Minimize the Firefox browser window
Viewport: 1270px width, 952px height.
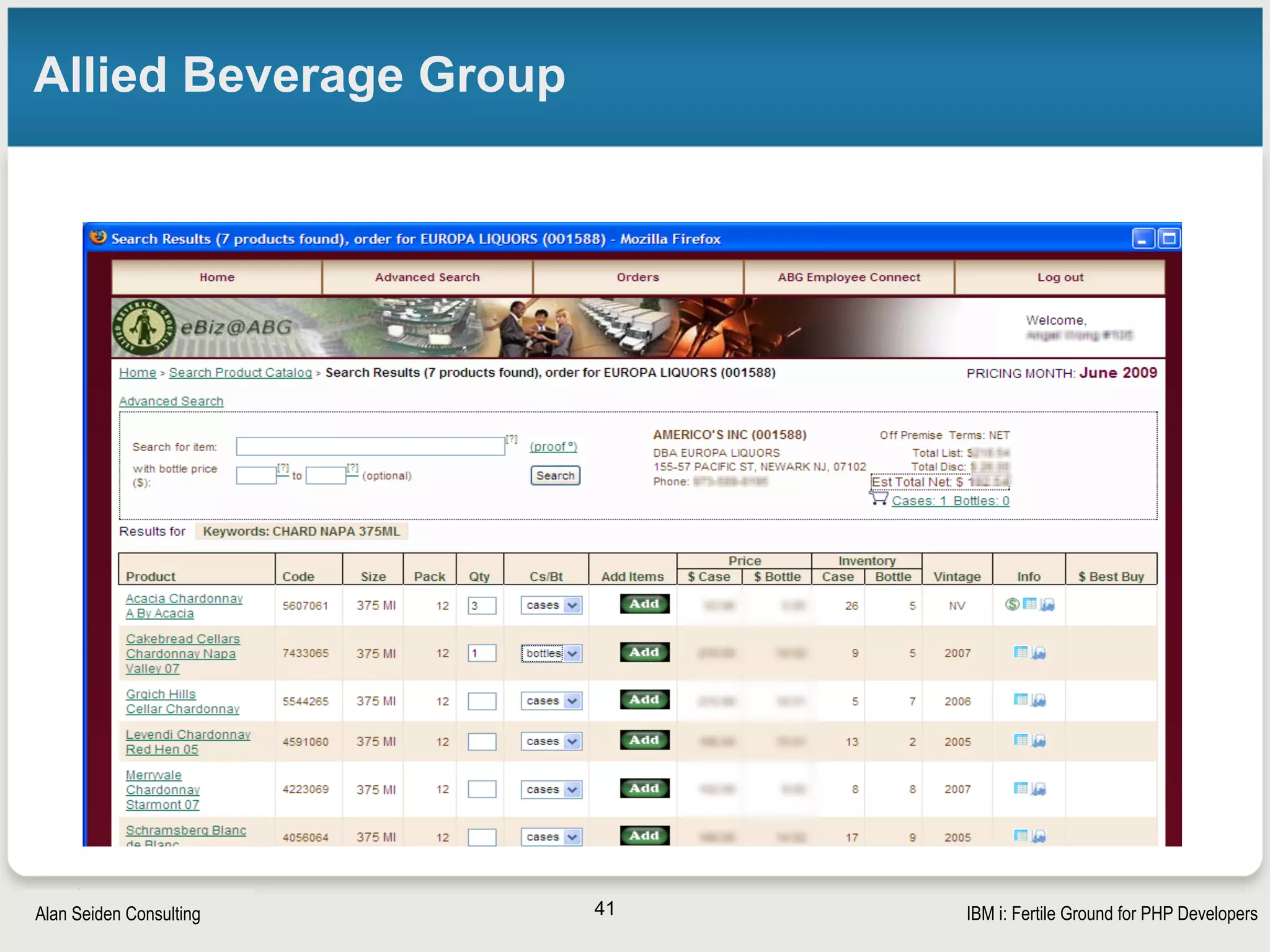pyautogui.click(x=1143, y=239)
